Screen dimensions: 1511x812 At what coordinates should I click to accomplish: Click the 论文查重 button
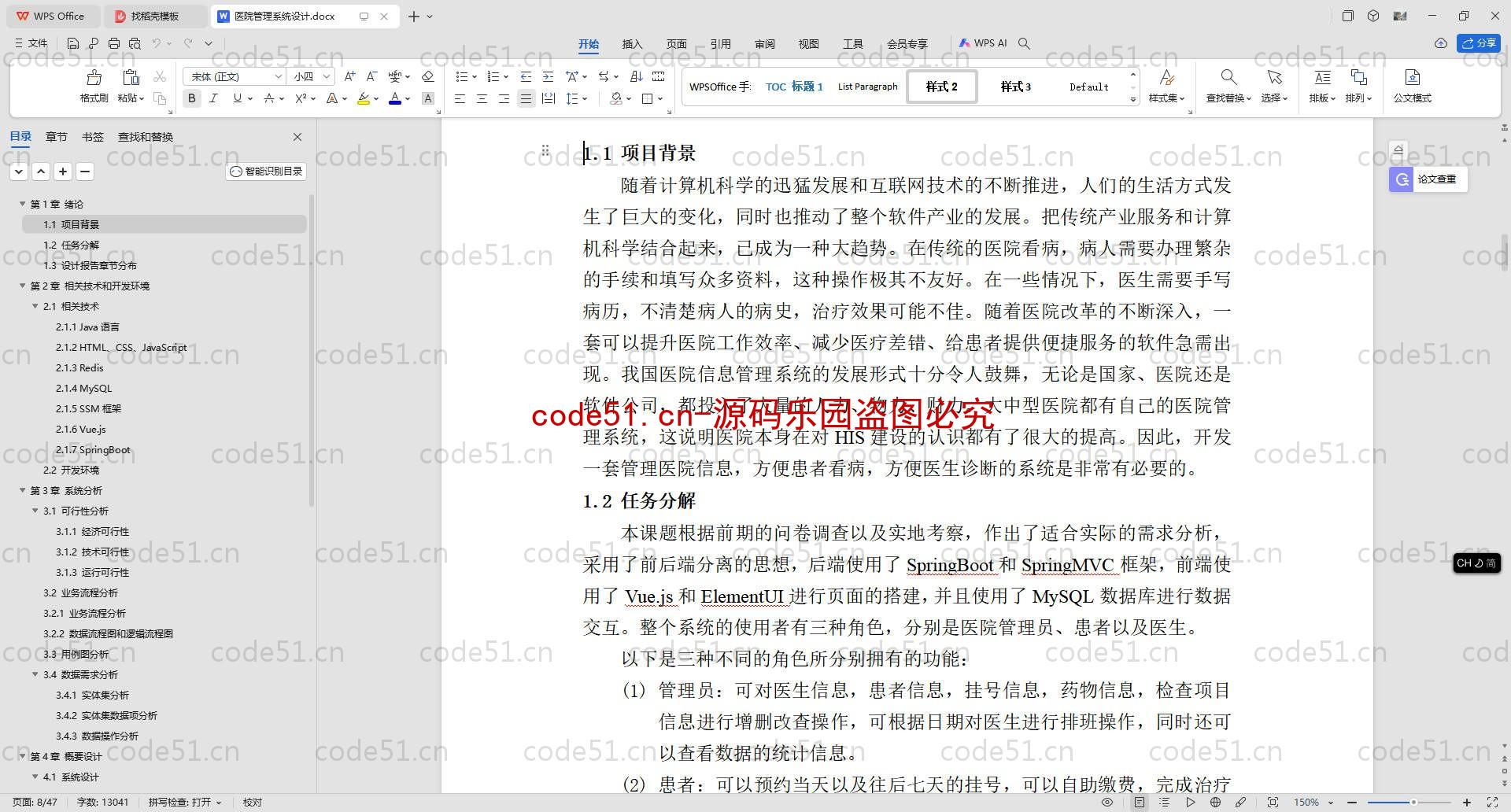coord(1428,179)
